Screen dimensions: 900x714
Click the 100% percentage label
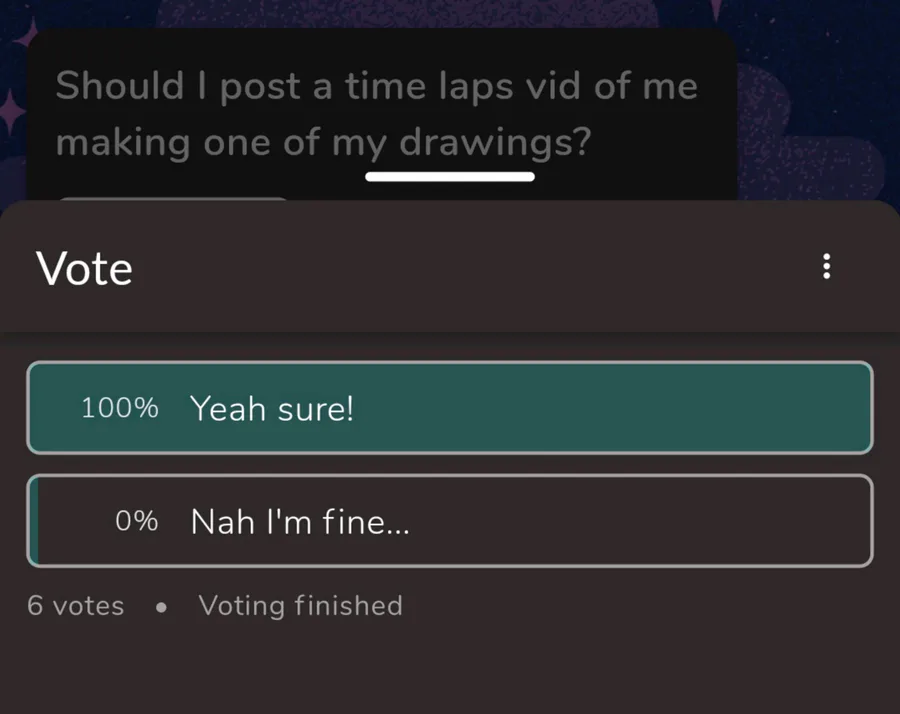[x=119, y=408]
